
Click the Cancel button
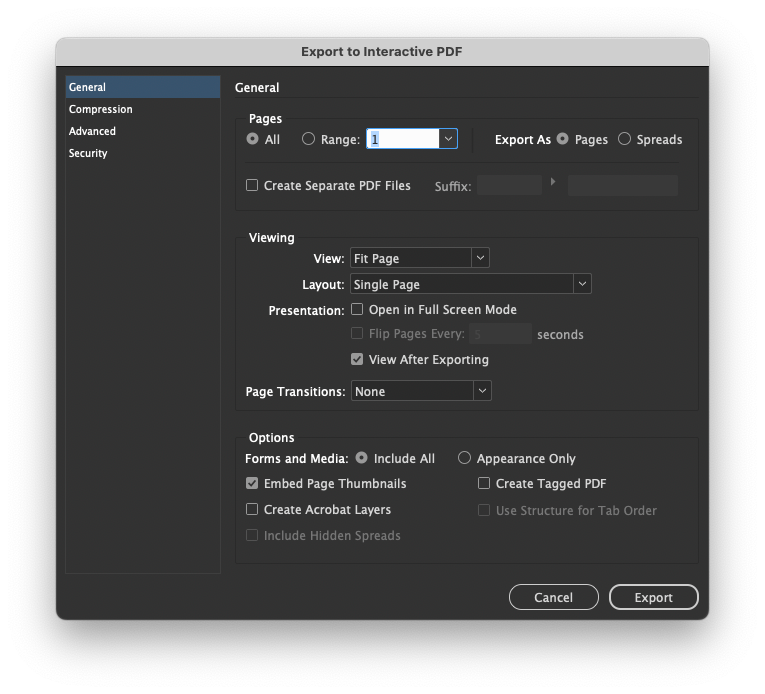click(554, 597)
